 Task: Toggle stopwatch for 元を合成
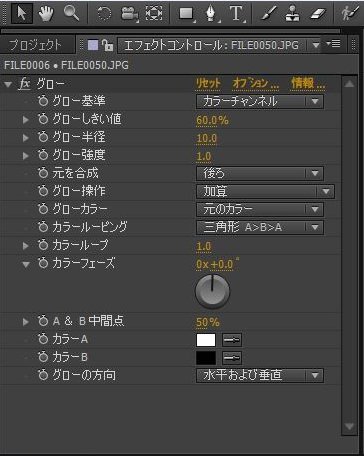click(x=43, y=173)
